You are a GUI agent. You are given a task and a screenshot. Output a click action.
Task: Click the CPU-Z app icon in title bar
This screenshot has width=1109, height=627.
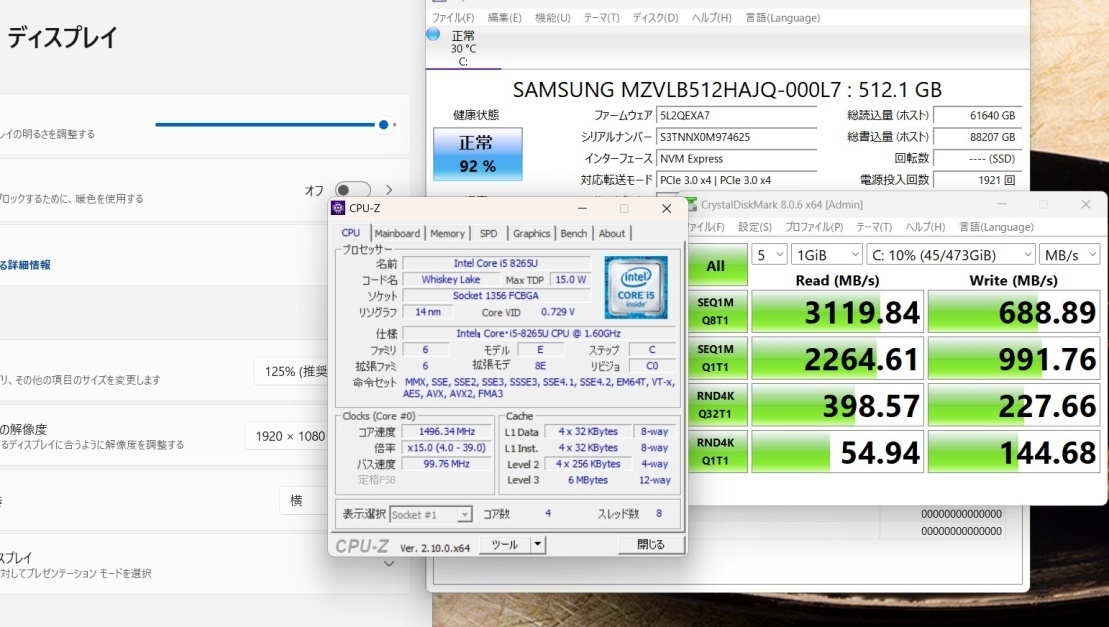[x=338, y=208]
